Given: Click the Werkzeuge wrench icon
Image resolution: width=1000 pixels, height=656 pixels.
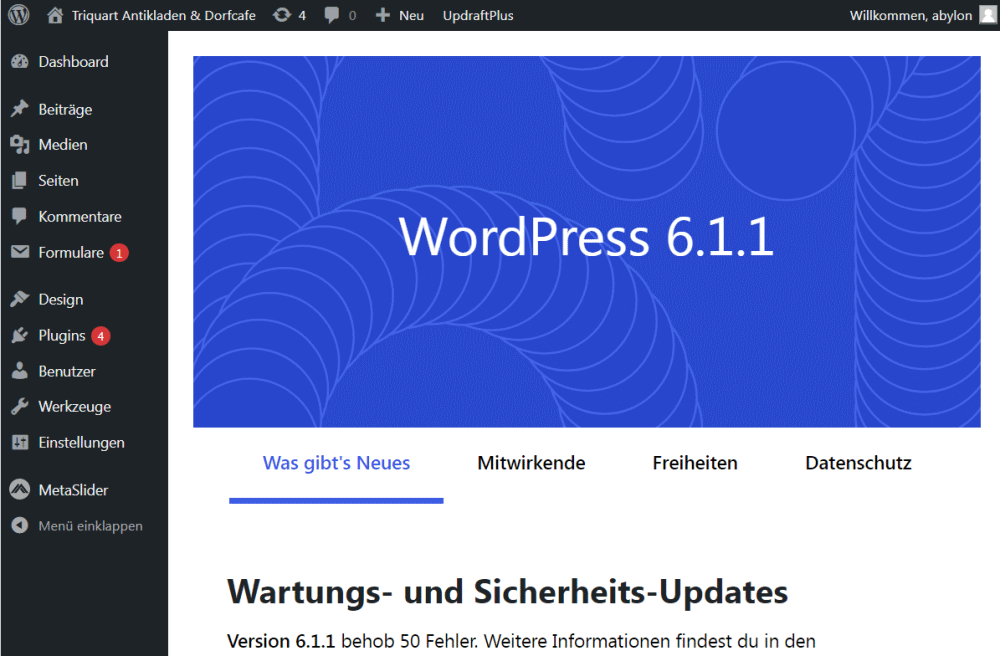Looking at the screenshot, I should point(20,406).
